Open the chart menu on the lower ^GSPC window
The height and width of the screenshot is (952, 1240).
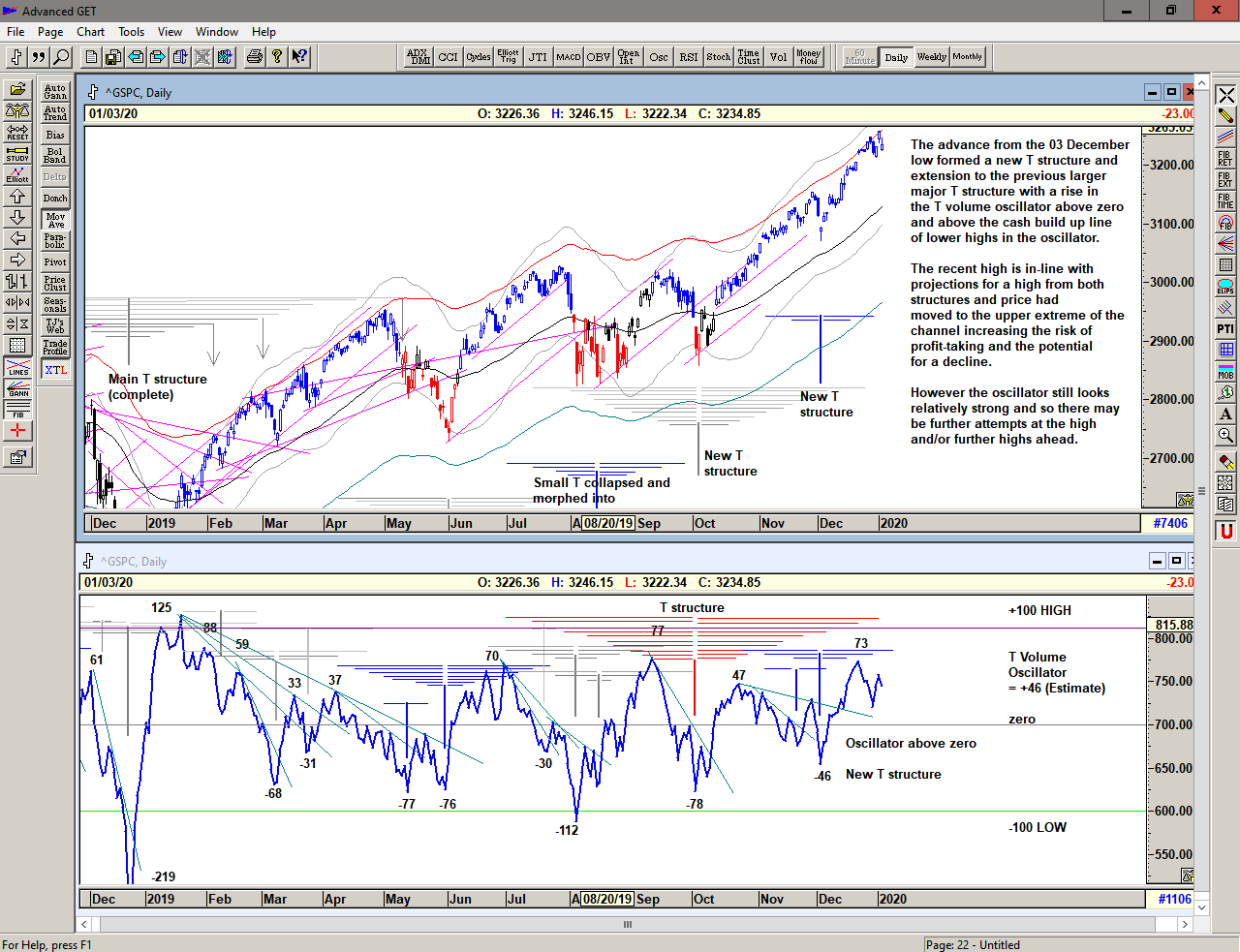tap(89, 562)
